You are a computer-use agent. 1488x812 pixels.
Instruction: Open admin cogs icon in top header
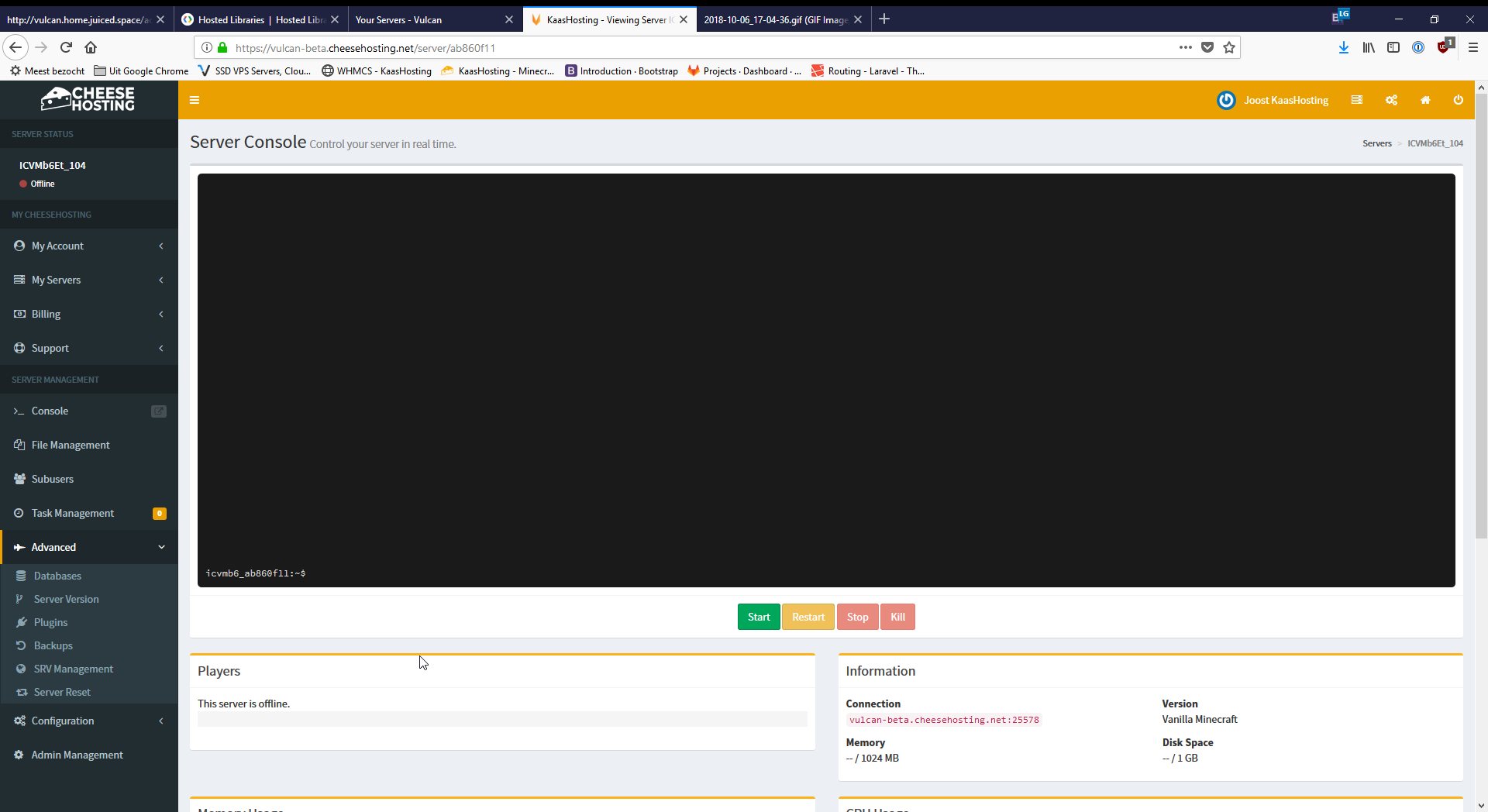click(1391, 100)
